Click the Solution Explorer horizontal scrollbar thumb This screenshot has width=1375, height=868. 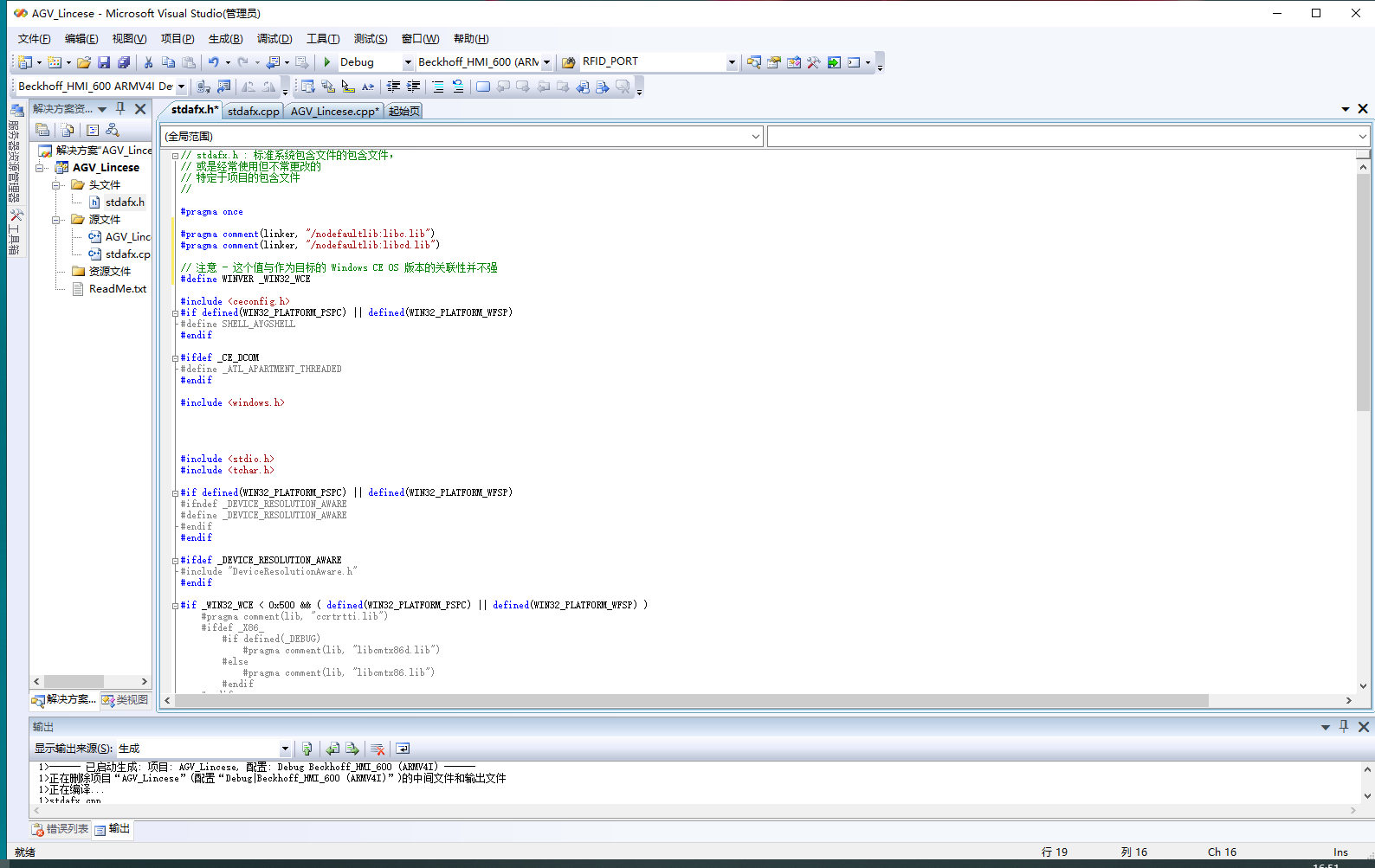[74, 682]
